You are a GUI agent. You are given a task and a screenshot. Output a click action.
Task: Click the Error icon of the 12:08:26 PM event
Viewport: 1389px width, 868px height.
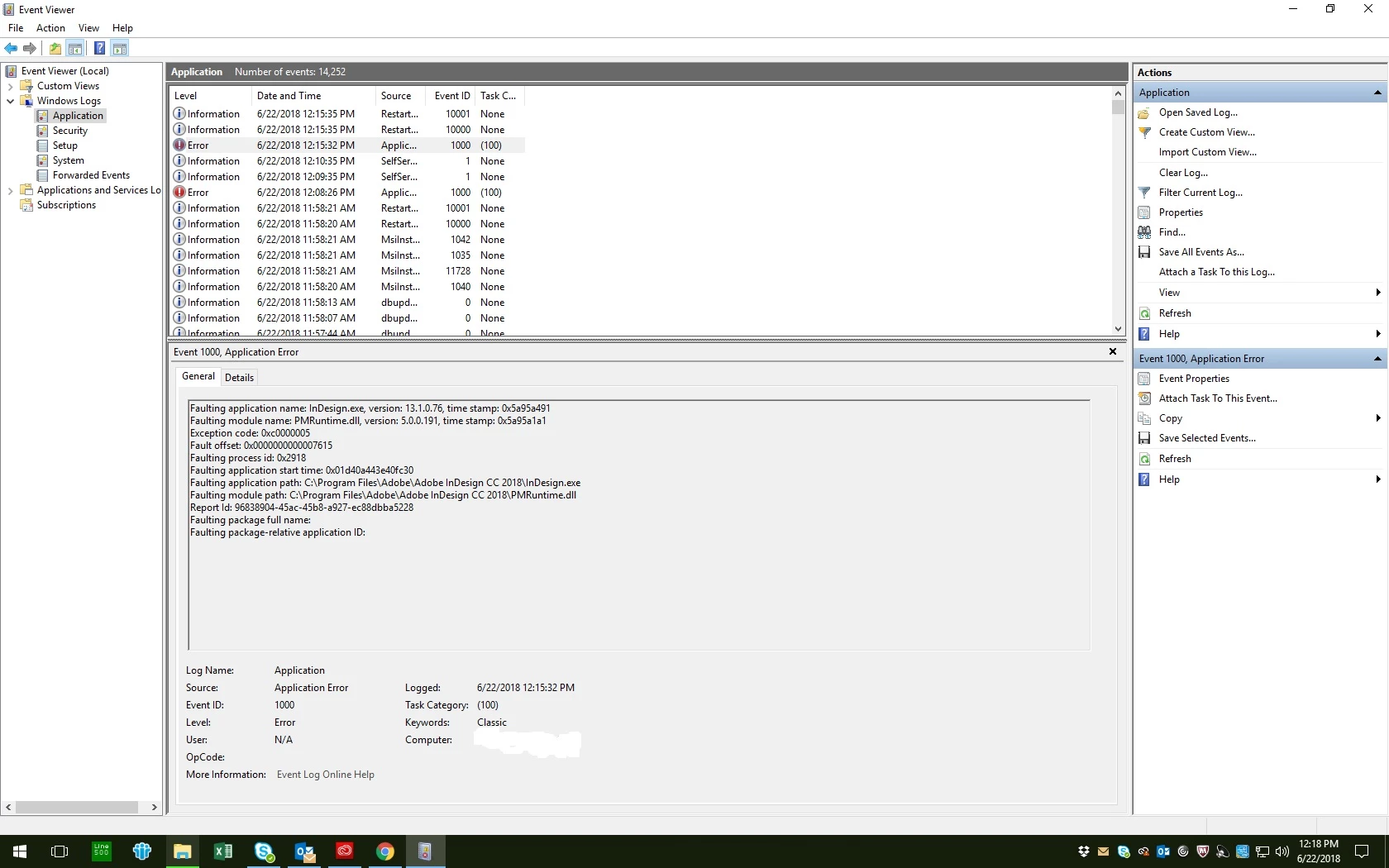pos(179,192)
